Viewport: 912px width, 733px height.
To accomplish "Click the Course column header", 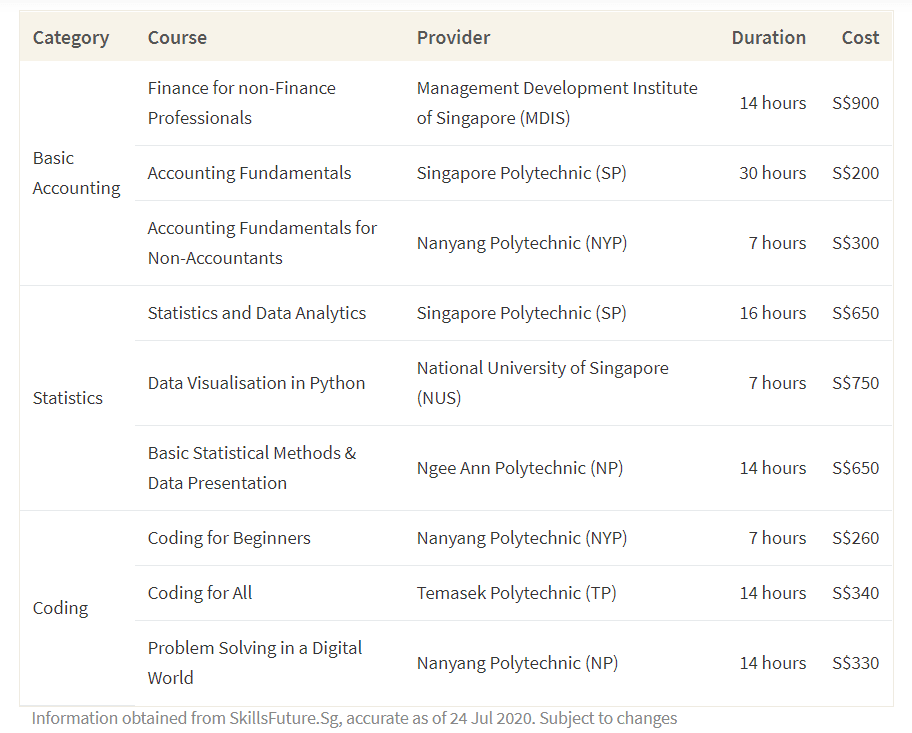I will 177,37.
